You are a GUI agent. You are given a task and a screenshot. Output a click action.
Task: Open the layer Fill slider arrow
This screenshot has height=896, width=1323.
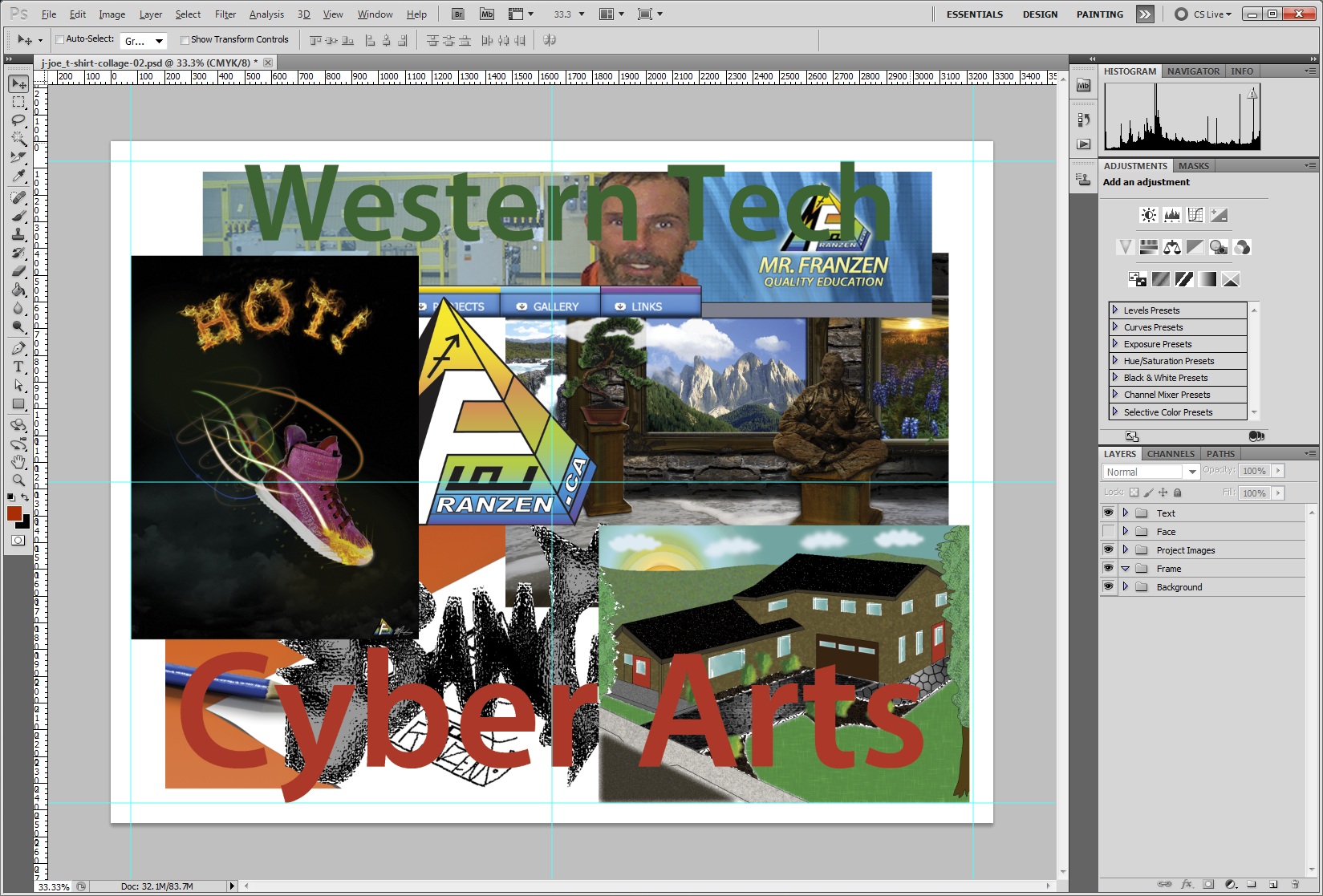pos(1278,493)
